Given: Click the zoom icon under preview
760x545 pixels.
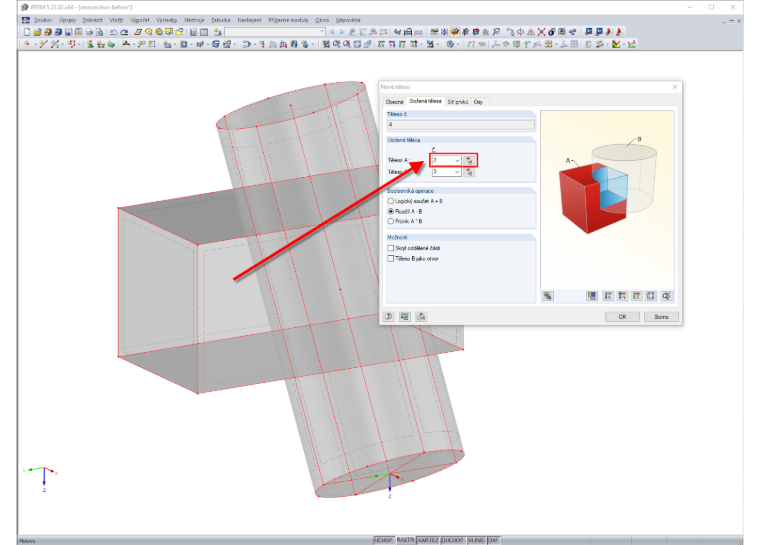Looking at the screenshot, I should click(666, 296).
